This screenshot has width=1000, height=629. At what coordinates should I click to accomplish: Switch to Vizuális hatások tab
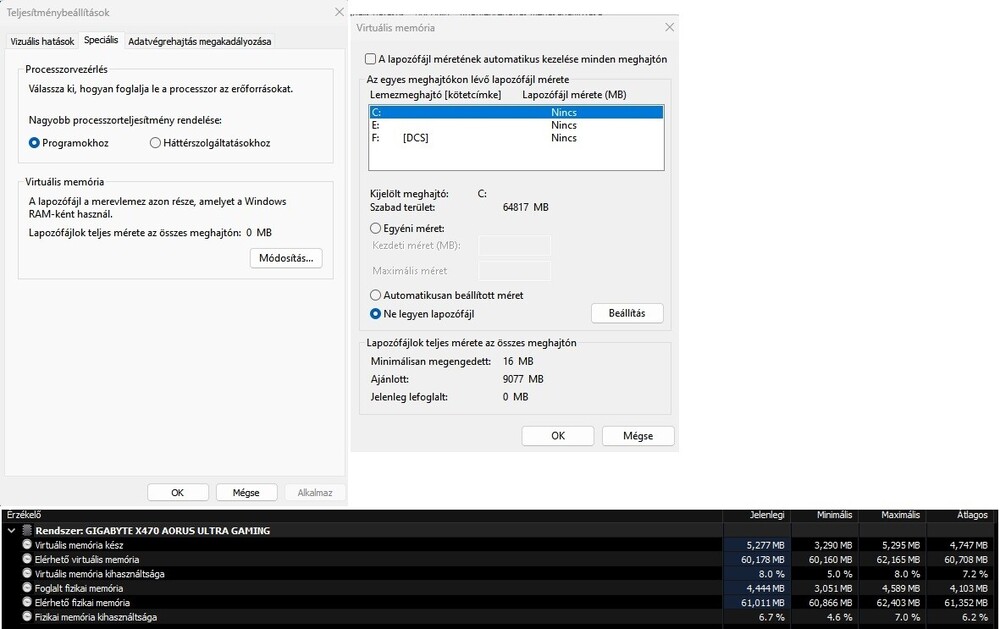42,41
